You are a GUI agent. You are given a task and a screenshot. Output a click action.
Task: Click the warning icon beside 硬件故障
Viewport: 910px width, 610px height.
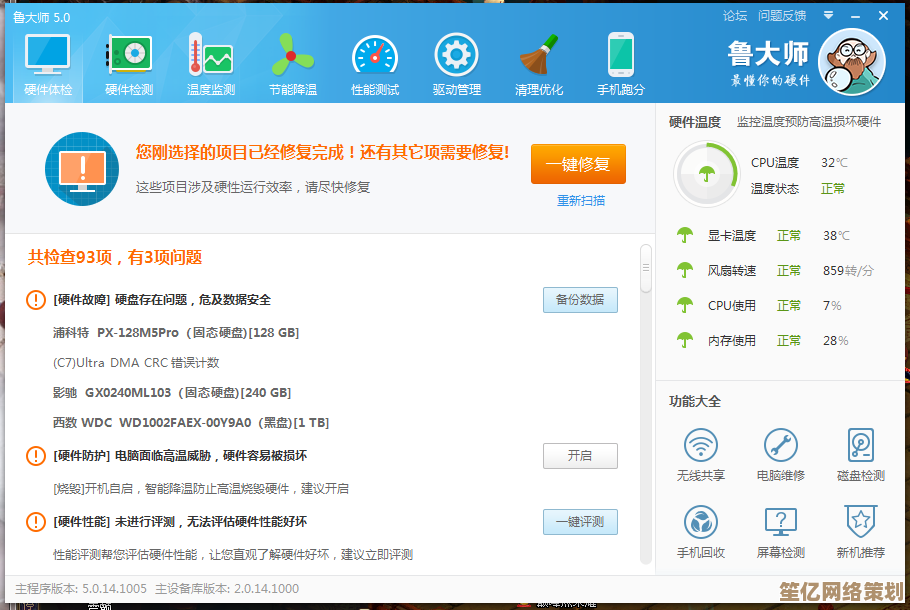pos(36,300)
